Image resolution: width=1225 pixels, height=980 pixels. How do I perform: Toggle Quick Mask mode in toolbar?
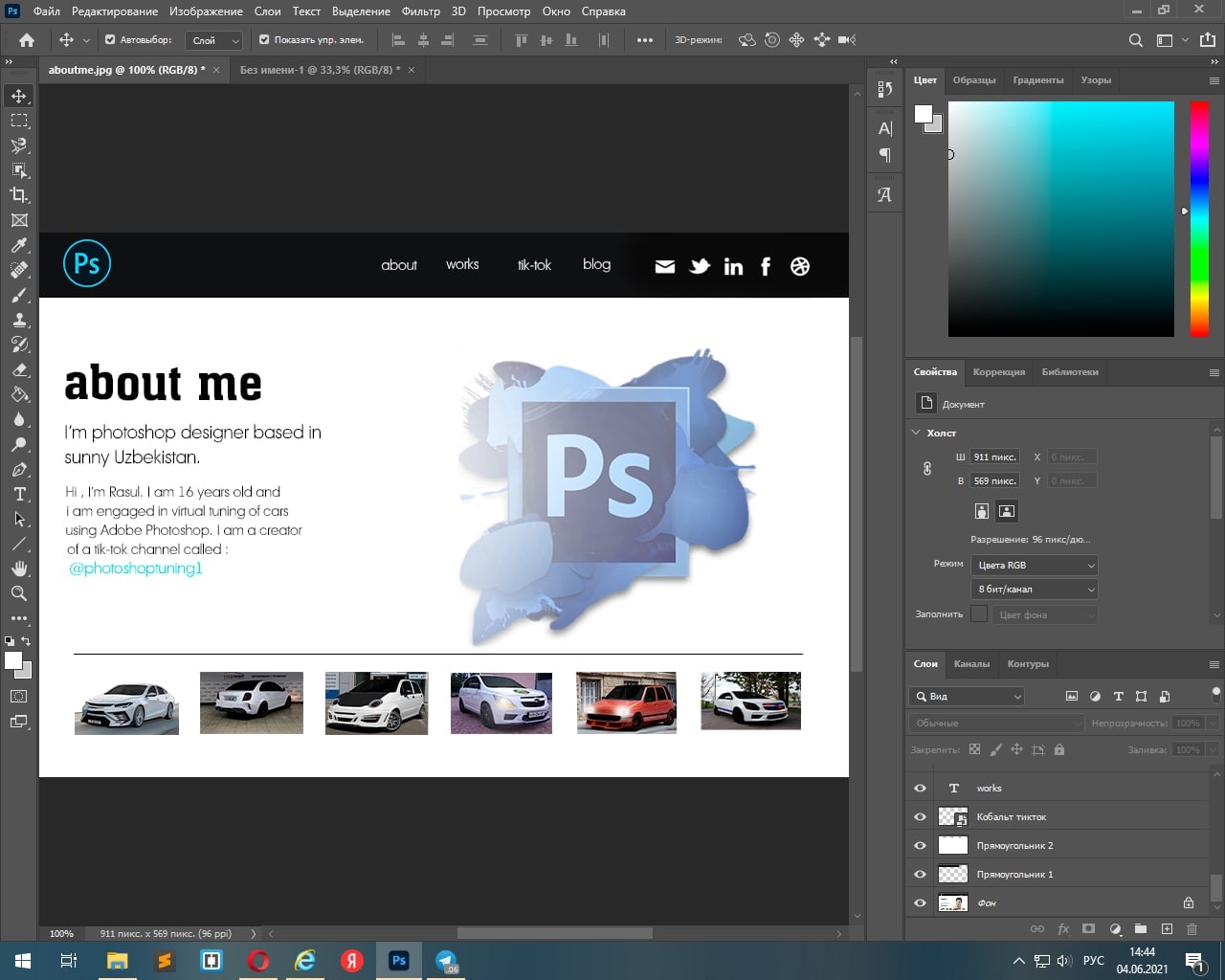tap(19, 697)
